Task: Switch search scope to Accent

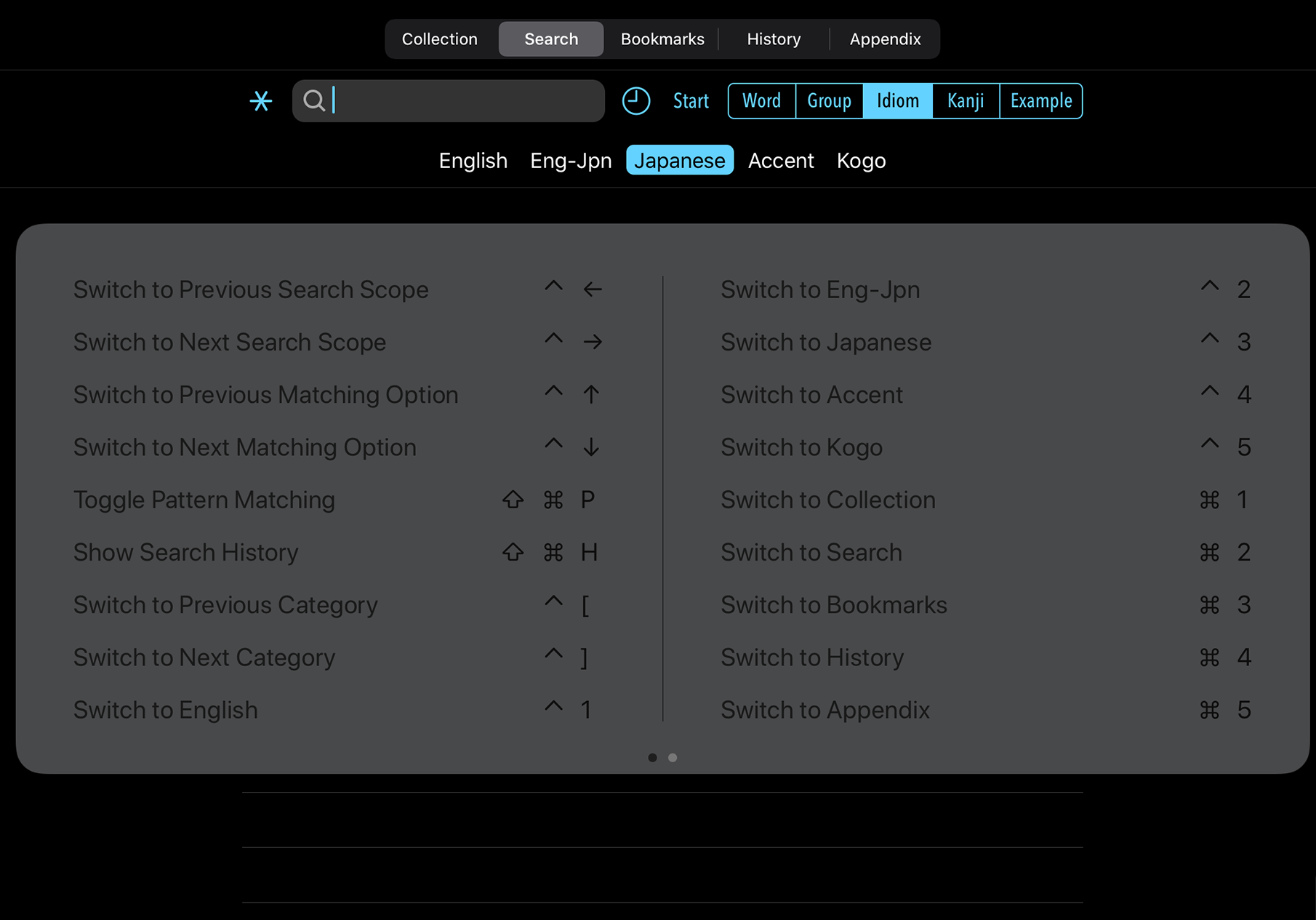Action: 780,160
